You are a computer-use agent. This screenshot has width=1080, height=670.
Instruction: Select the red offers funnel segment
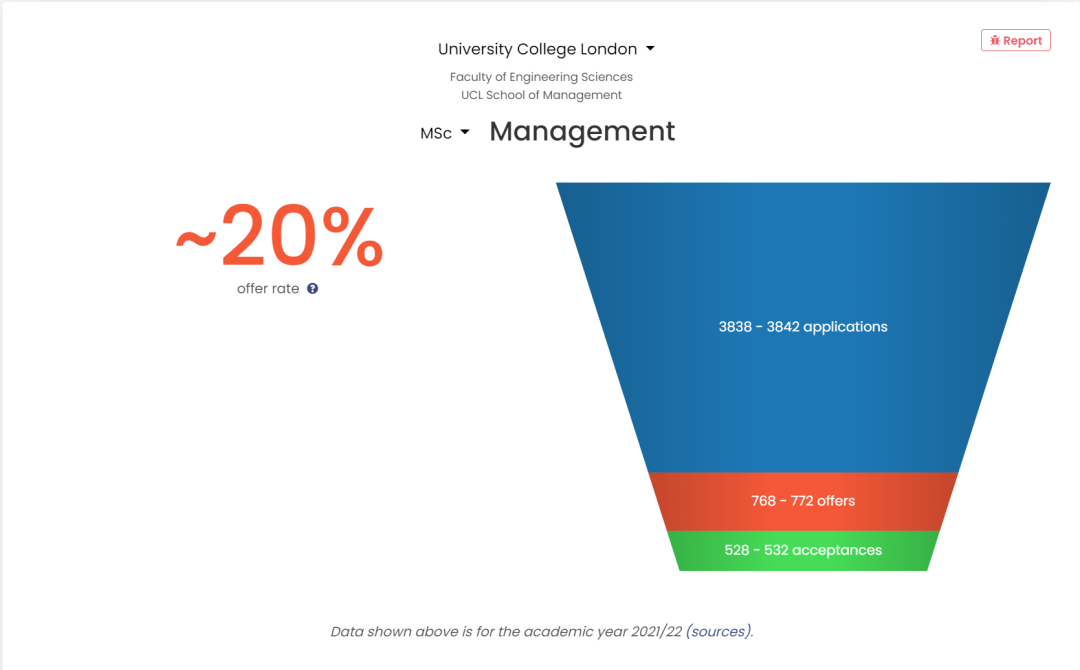(803, 501)
